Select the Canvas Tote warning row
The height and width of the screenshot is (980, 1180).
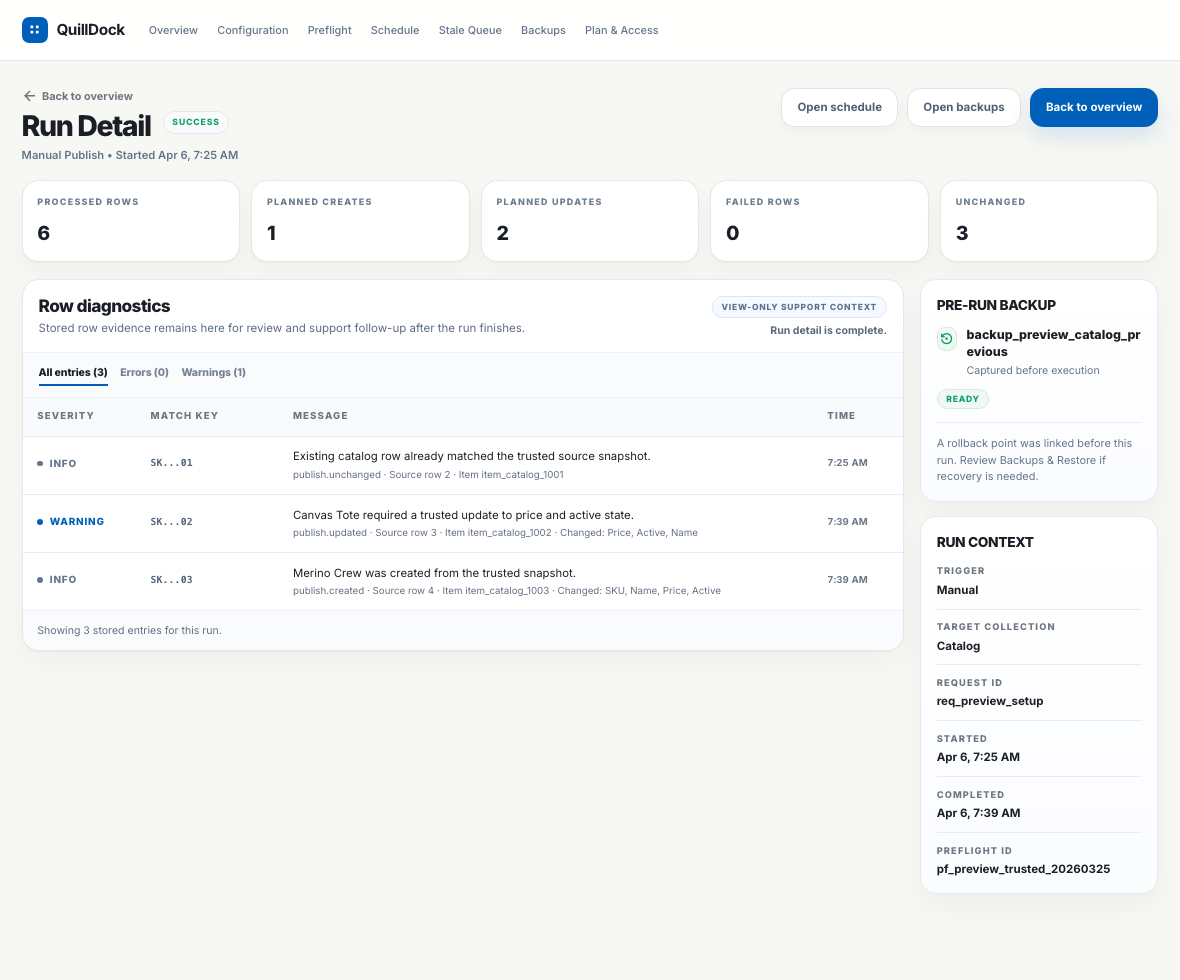[x=462, y=523]
